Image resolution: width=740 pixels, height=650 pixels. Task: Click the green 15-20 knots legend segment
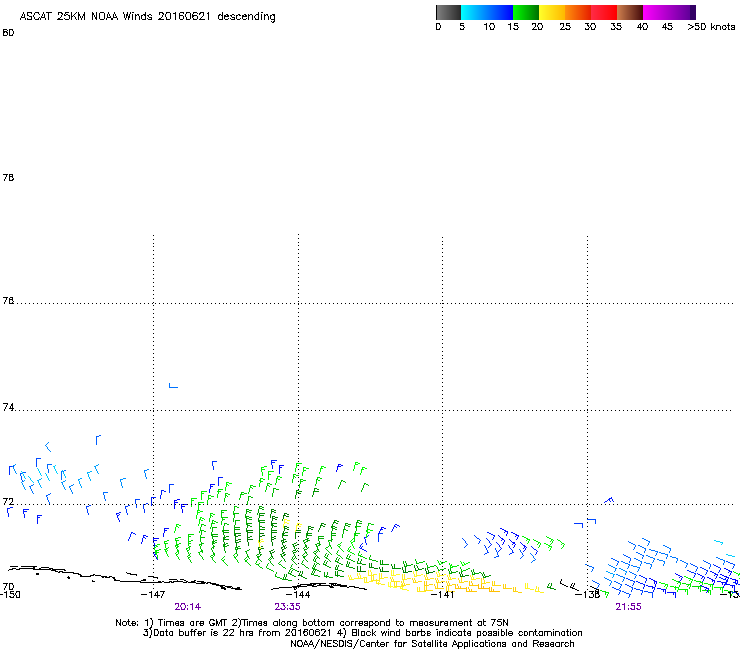[526, 12]
